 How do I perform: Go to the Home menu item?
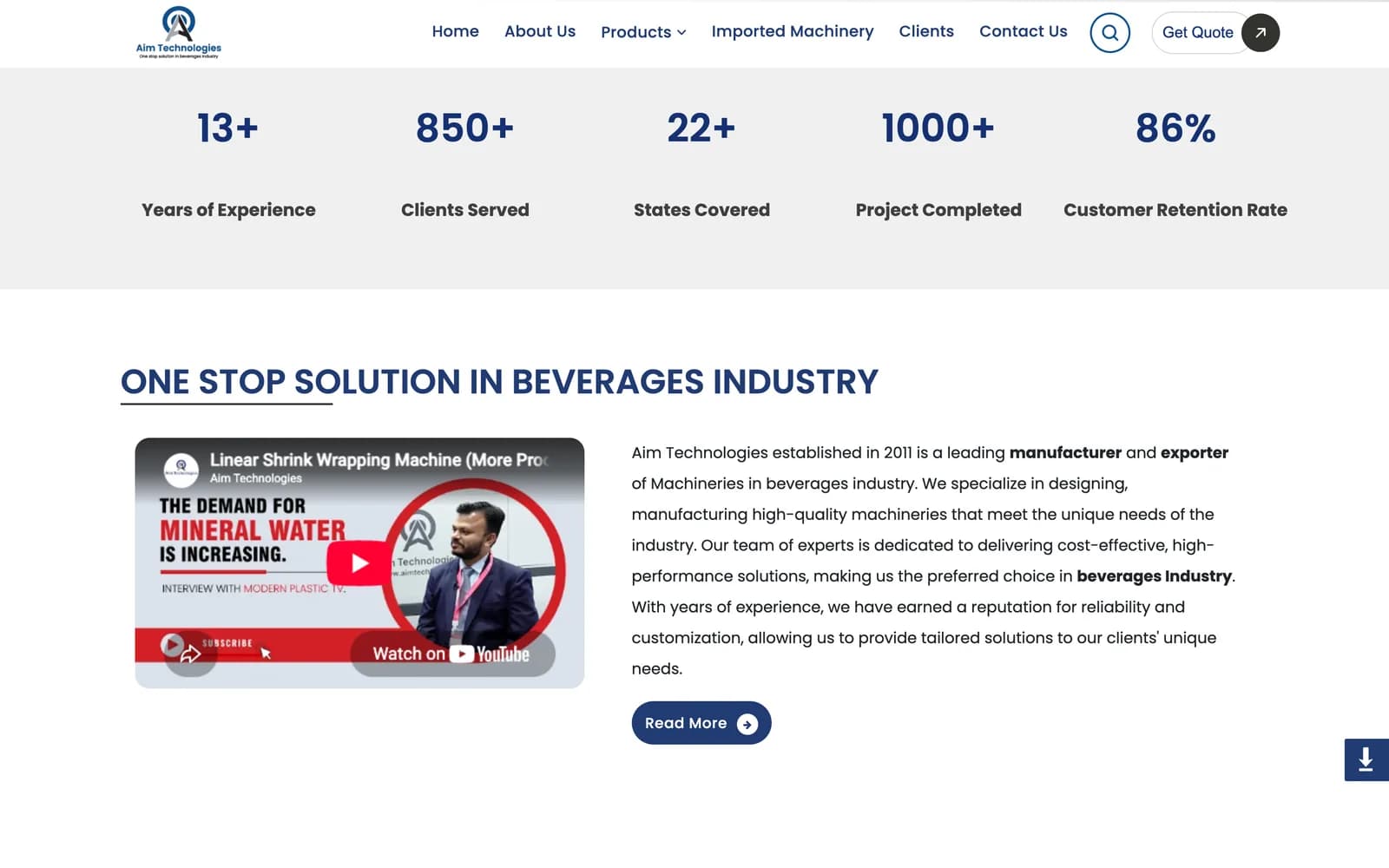pyautogui.click(x=456, y=31)
